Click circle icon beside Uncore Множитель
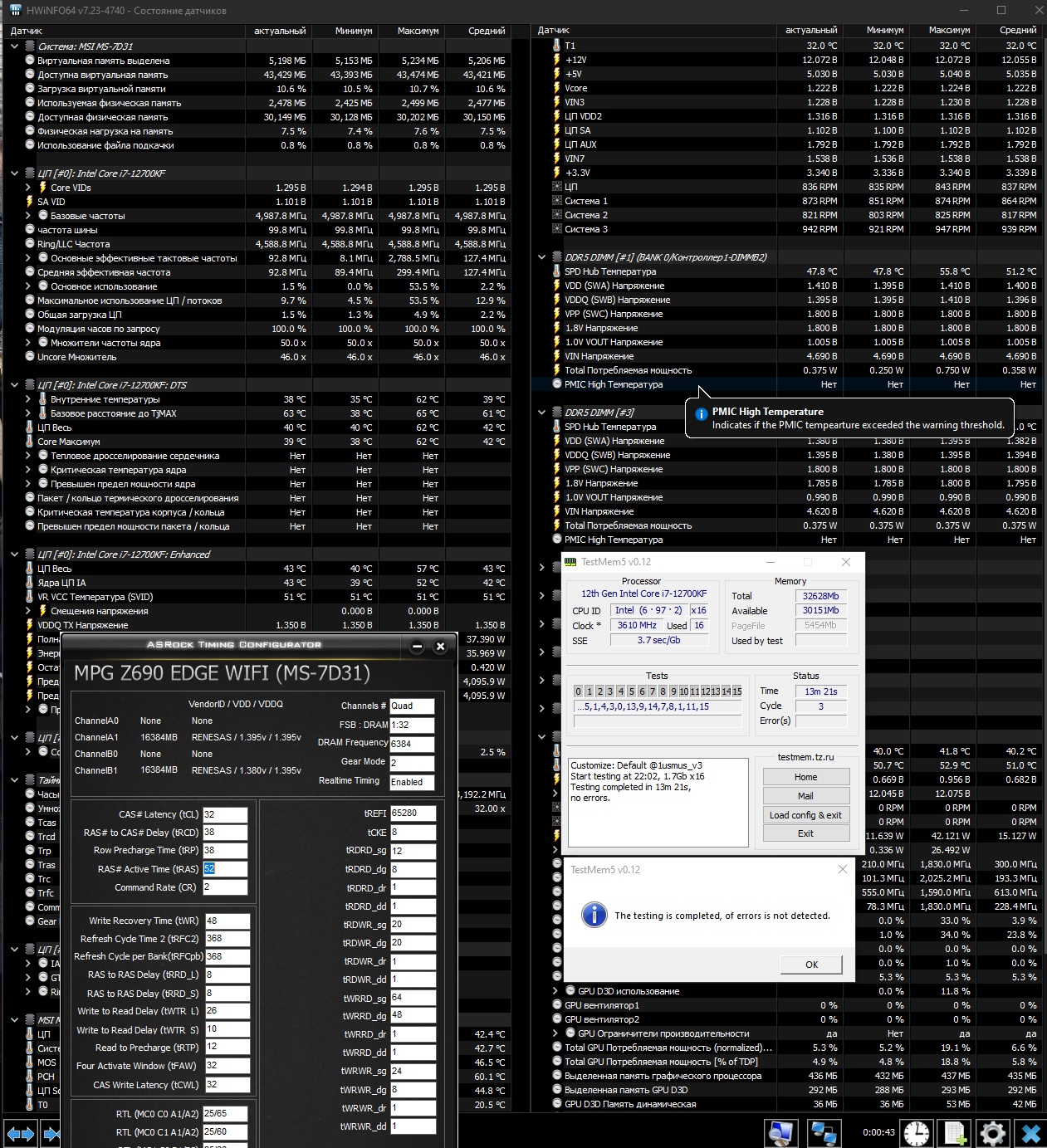The width and height of the screenshot is (1047, 1148). tap(30, 357)
